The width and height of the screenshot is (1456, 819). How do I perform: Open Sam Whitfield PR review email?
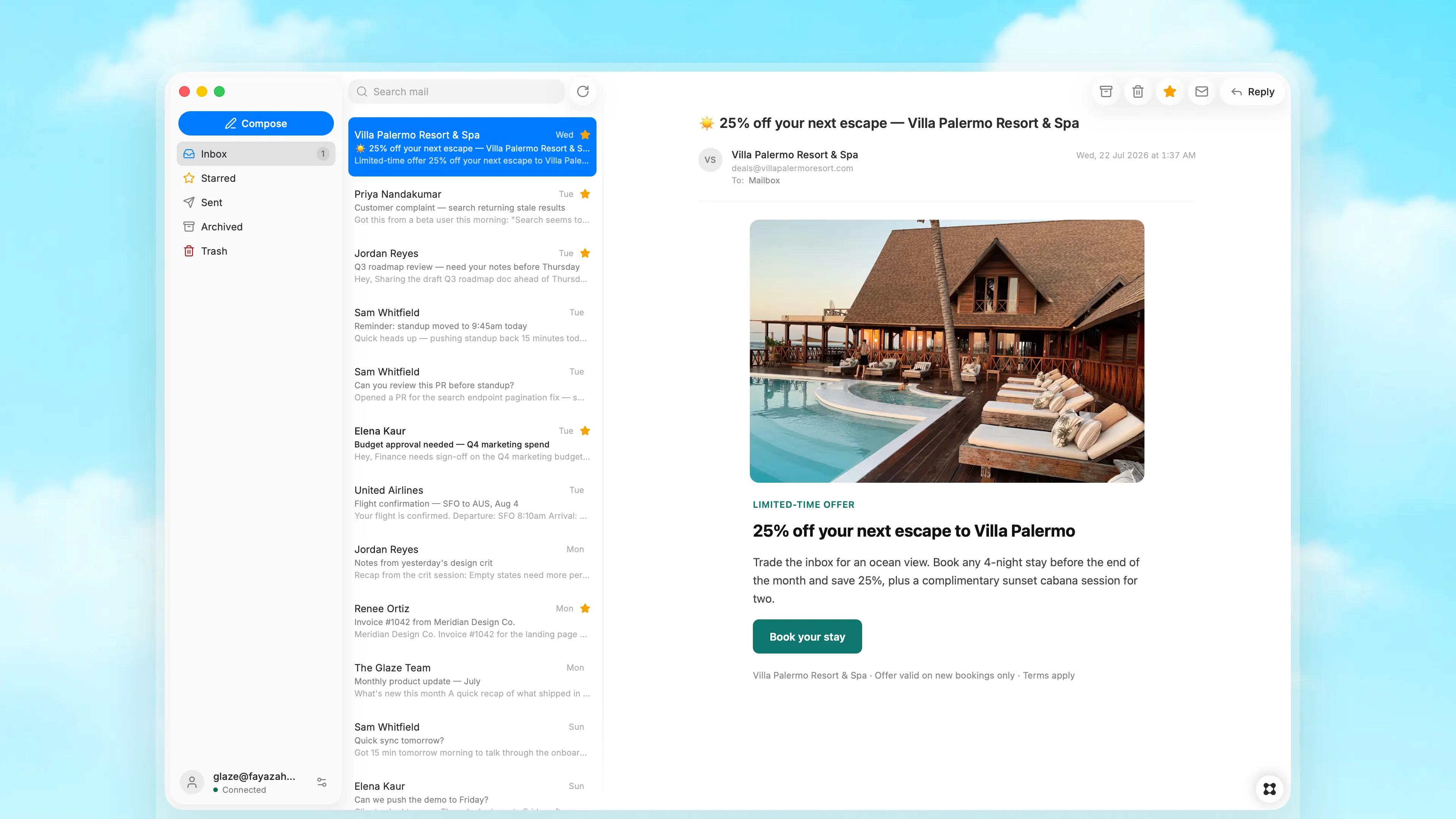point(472,384)
